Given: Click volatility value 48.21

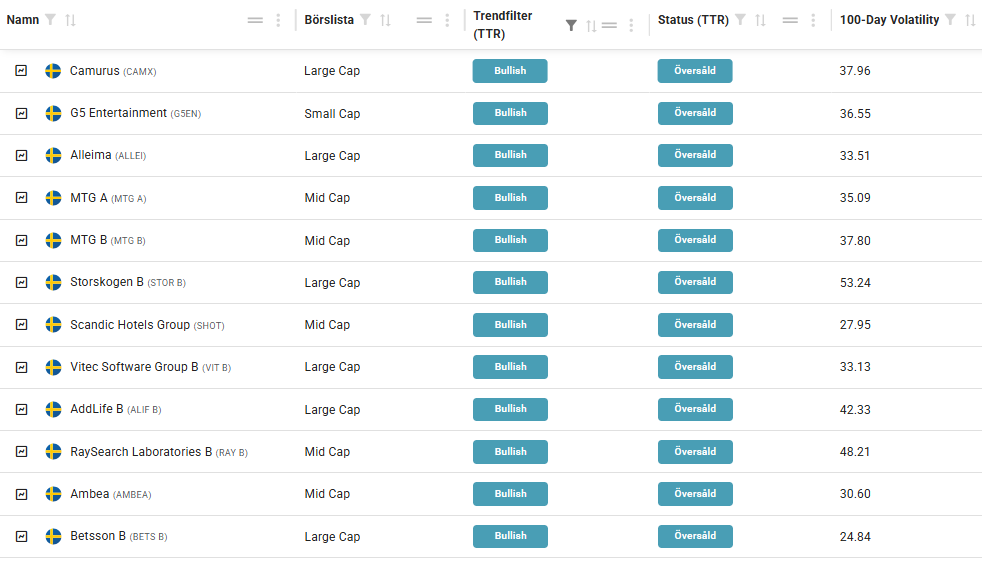Looking at the screenshot, I should point(855,452).
